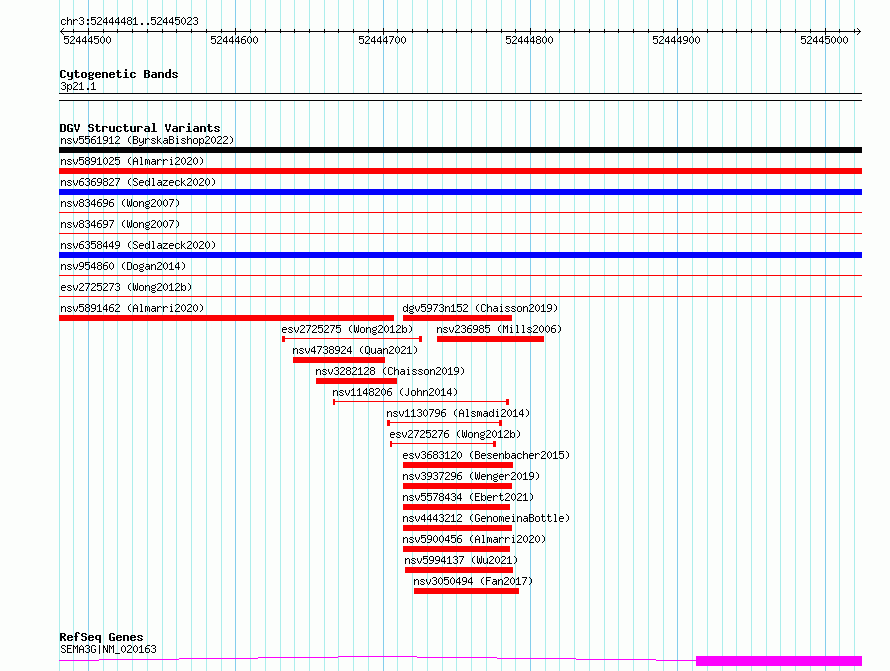
Task: Click the red nsv5994137 variant bar
Action: coord(459,570)
